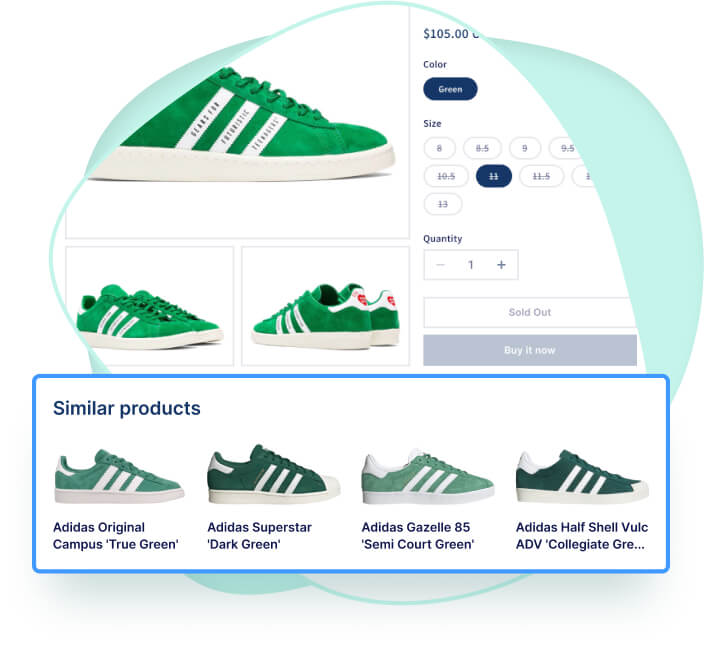
Task: Choose size 11.5 option
Action: [541, 176]
